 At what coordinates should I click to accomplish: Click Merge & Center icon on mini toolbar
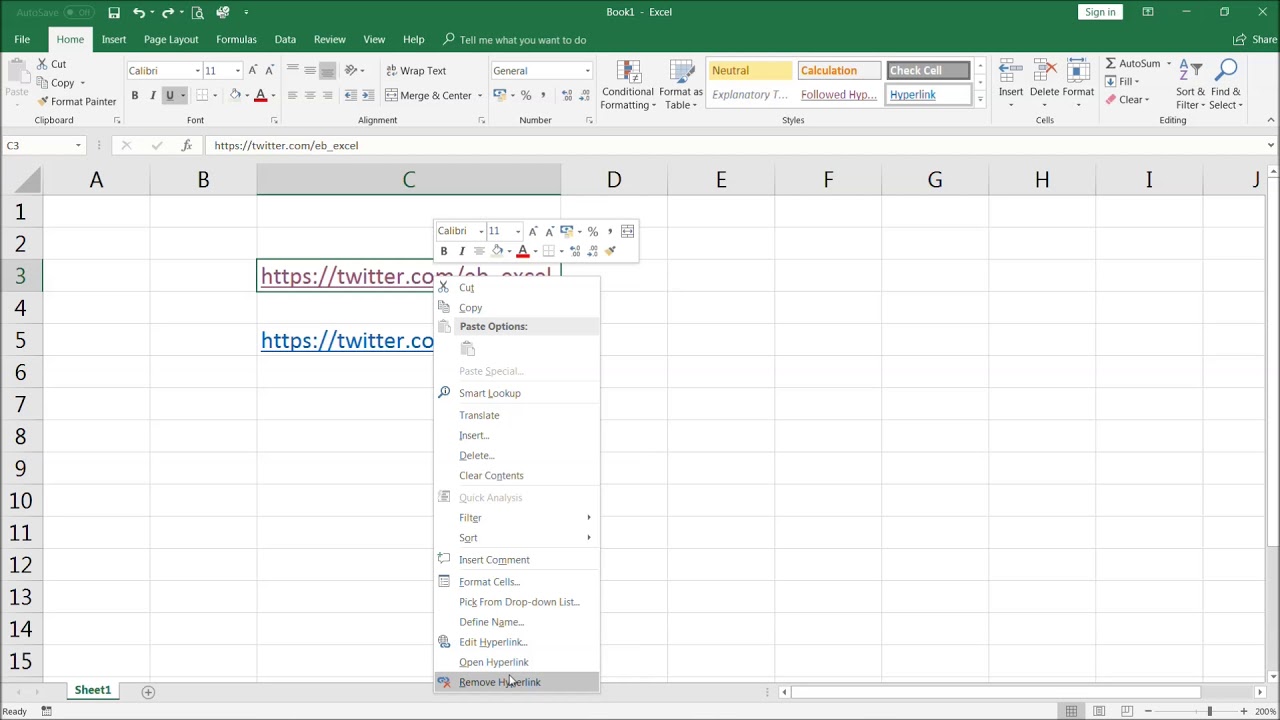point(627,231)
